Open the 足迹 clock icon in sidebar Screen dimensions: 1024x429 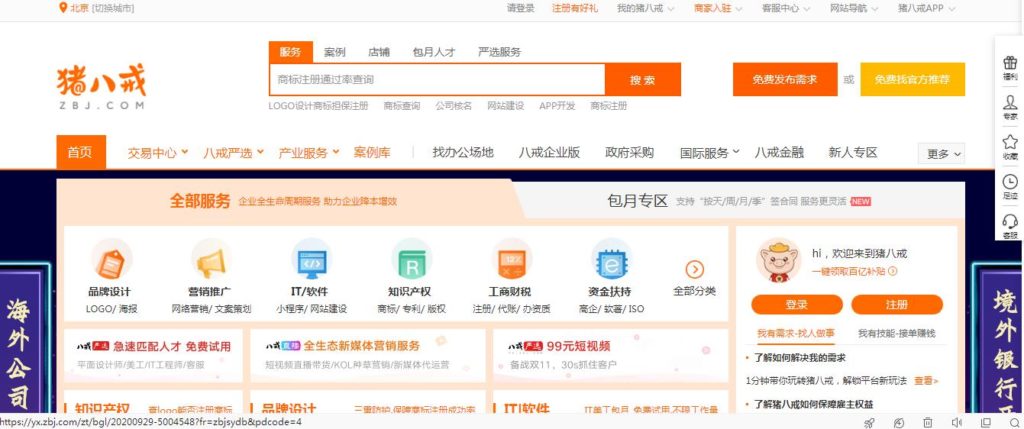[1010, 182]
